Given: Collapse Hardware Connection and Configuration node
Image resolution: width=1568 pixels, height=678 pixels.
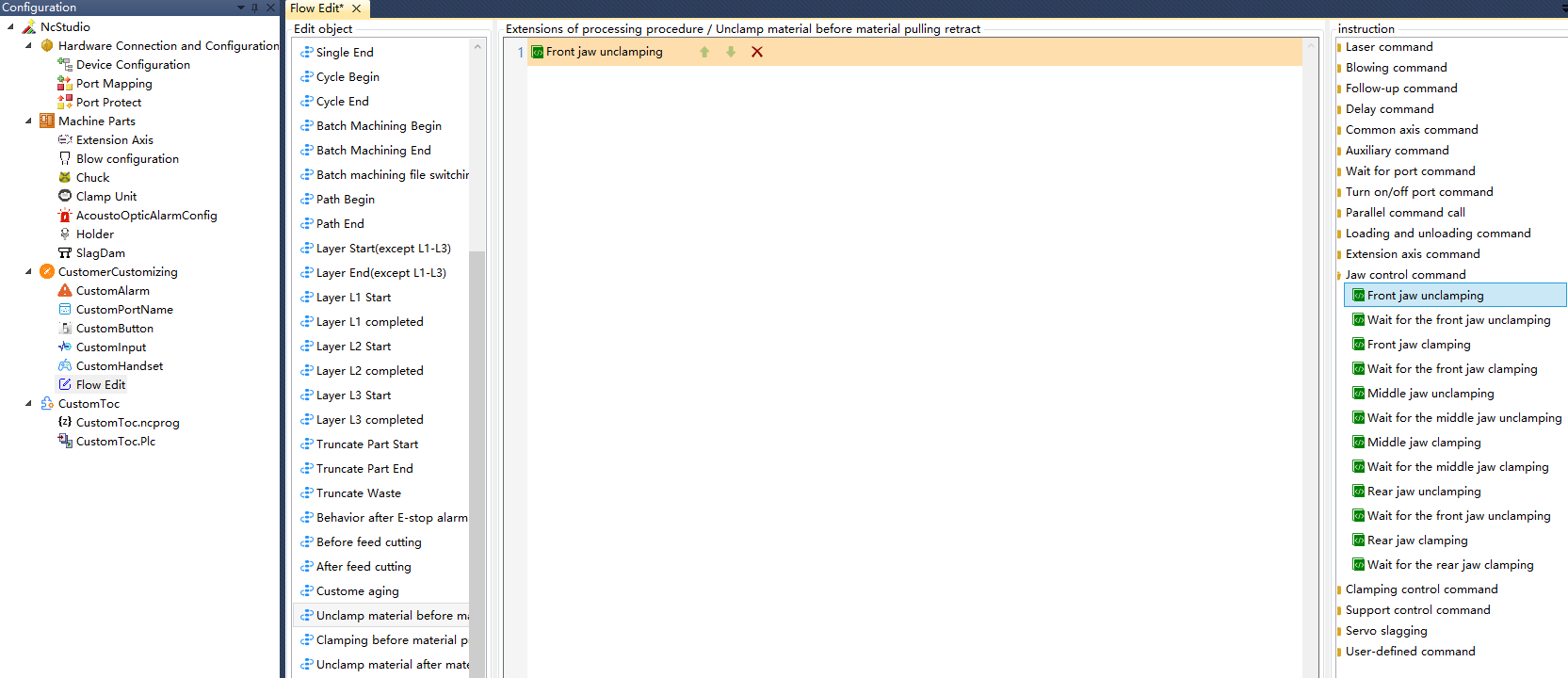Looking at the screenshot, I should point(28,46).
